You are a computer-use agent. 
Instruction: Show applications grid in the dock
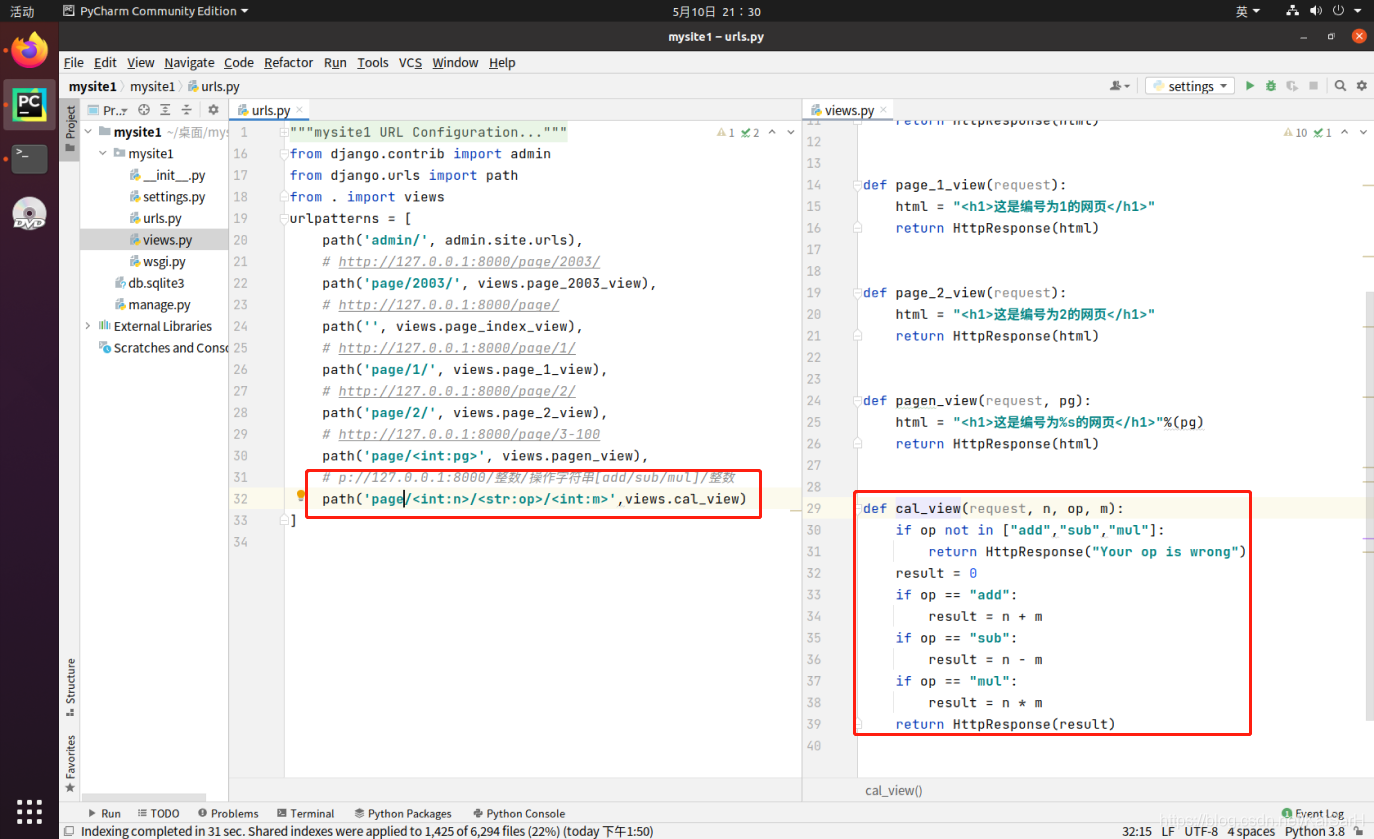tap(29, 811)
